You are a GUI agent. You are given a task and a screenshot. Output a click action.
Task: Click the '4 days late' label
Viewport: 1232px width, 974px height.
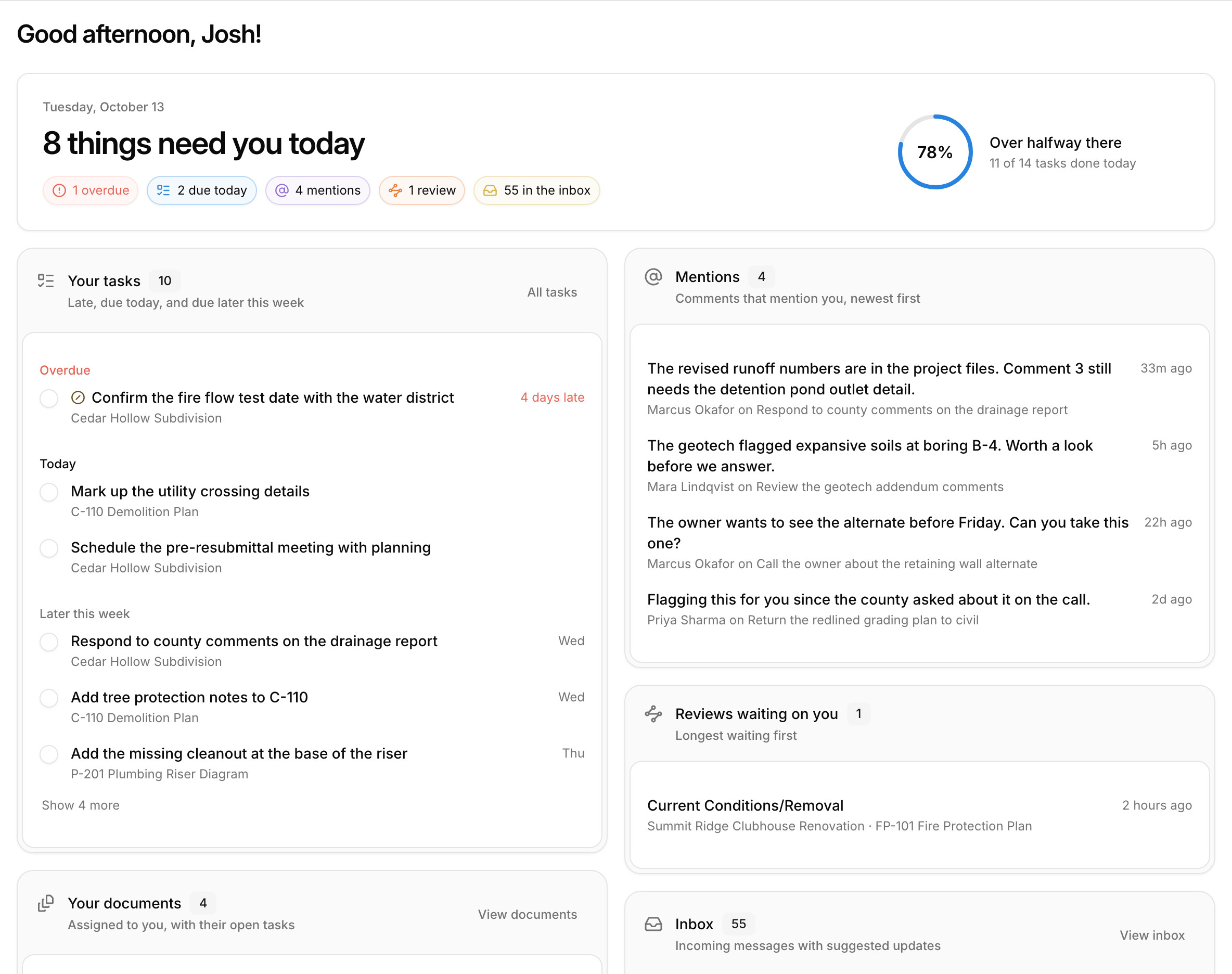click(x=553, y=398)
